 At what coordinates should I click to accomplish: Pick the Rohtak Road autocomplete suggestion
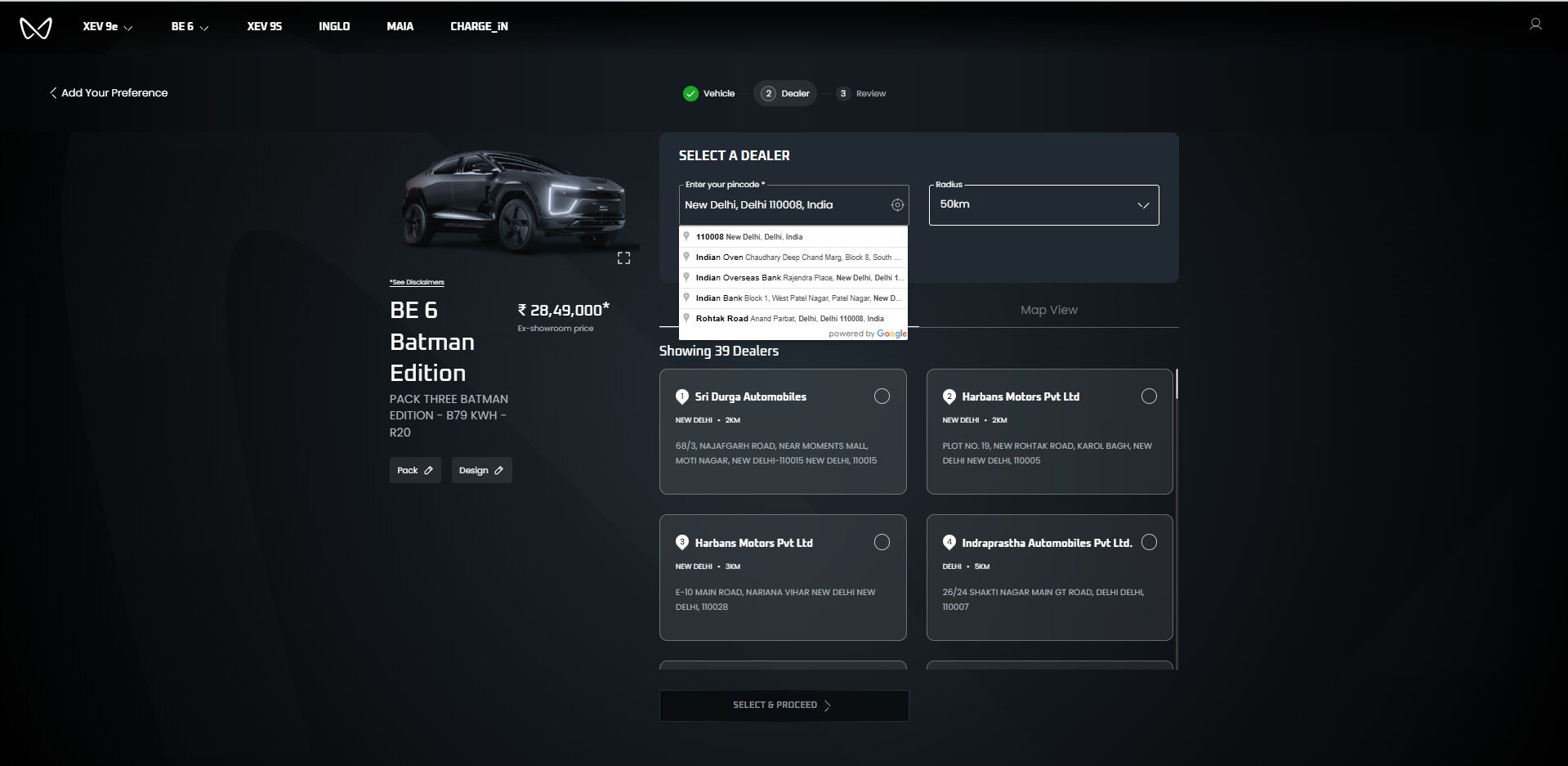789,319
